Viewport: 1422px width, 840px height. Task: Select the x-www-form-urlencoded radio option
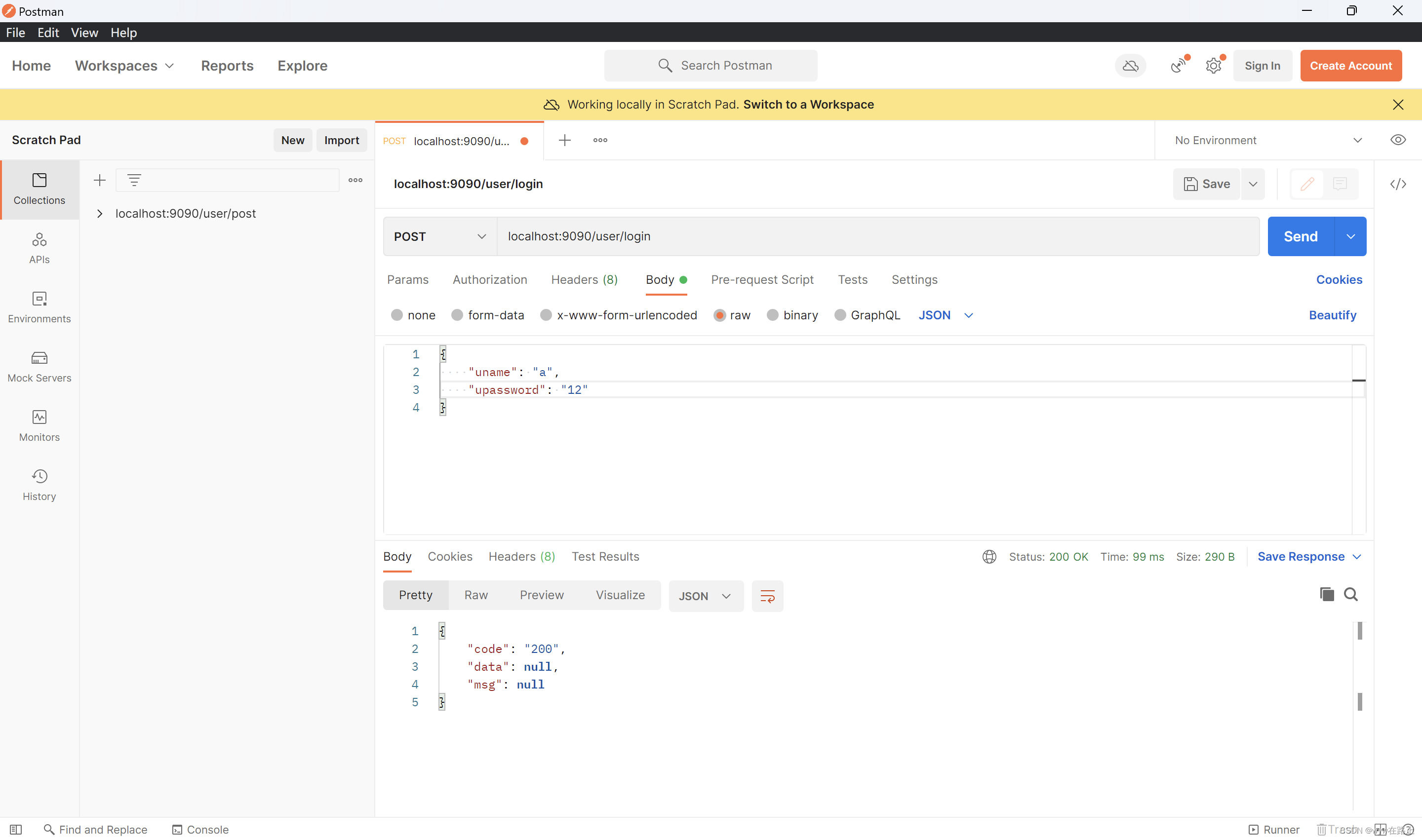[x=546, y=315]
